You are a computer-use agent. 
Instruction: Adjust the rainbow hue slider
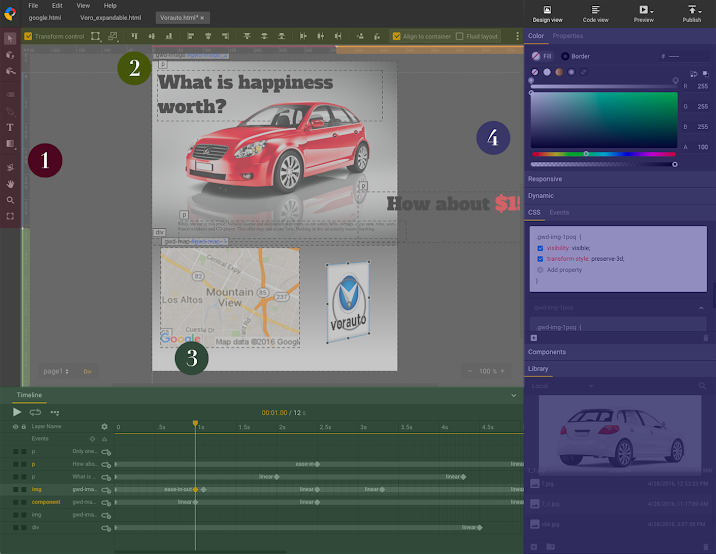604,154
